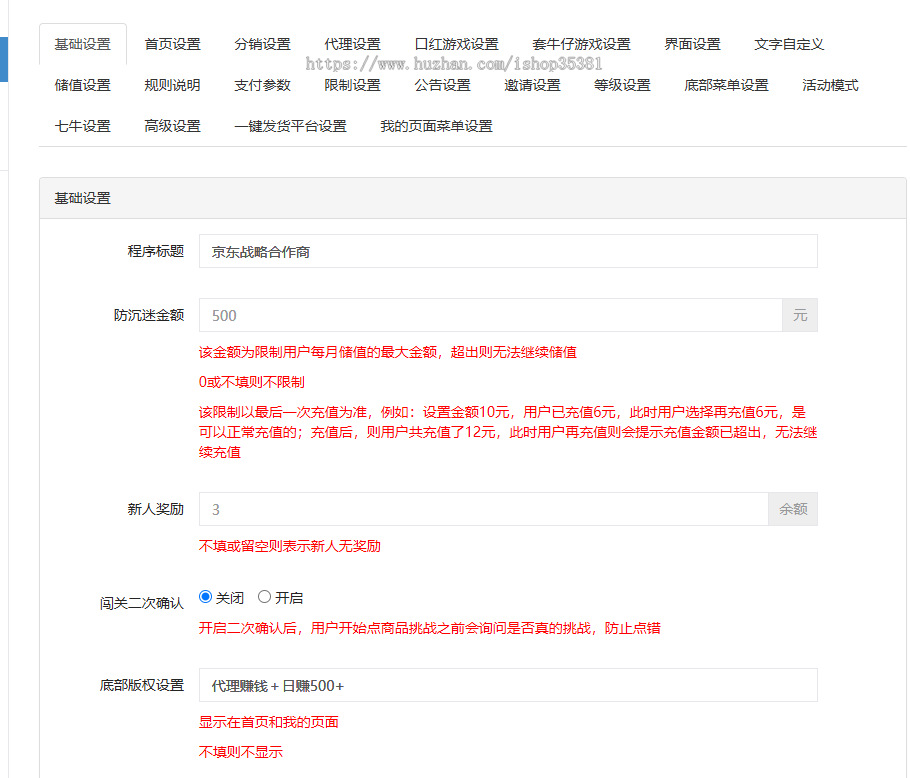The image size is (910, 778).
Task: Go to the 代理设置 tab
Action: [x=352, y=44]
